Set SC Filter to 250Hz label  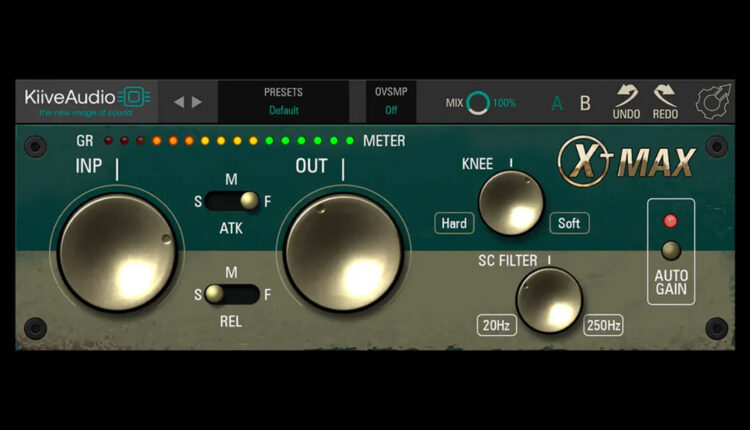point(603,325)
